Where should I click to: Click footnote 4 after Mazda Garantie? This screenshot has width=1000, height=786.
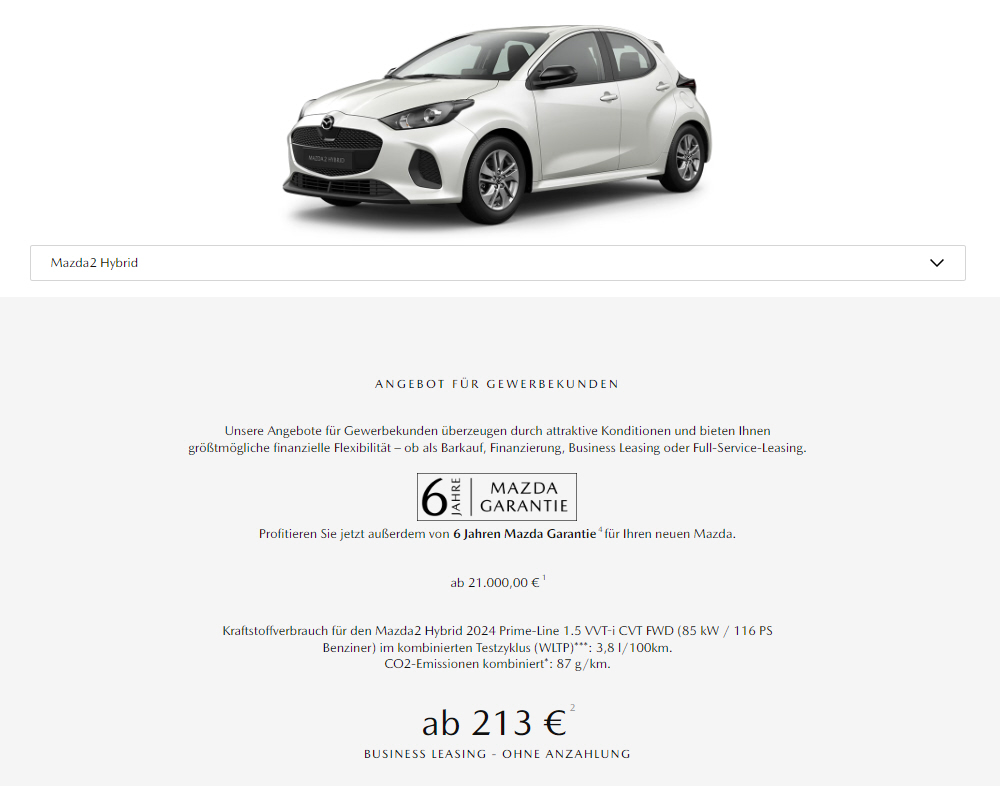600,530
